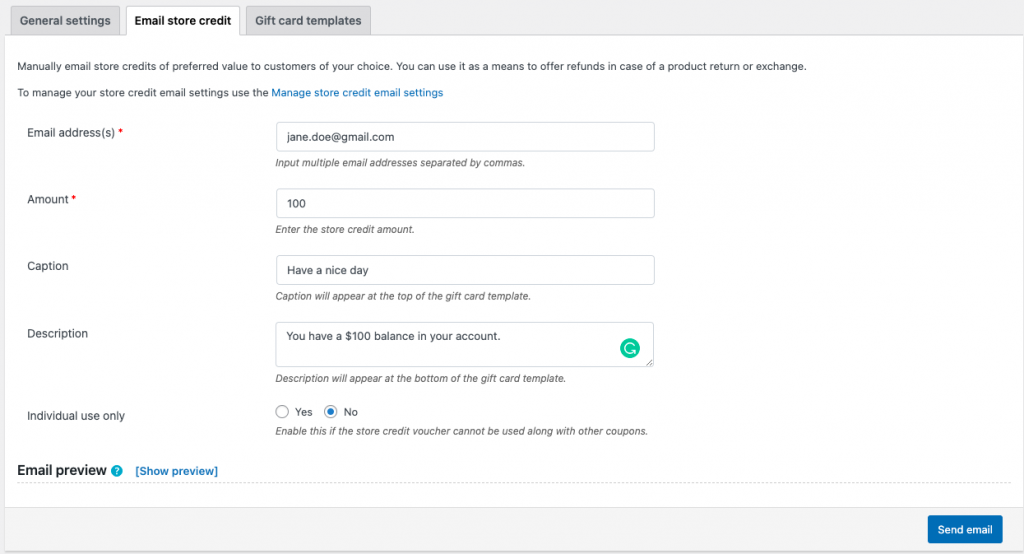
Task: Expand the email preview via Show preview
Action: tap(176, 471)
